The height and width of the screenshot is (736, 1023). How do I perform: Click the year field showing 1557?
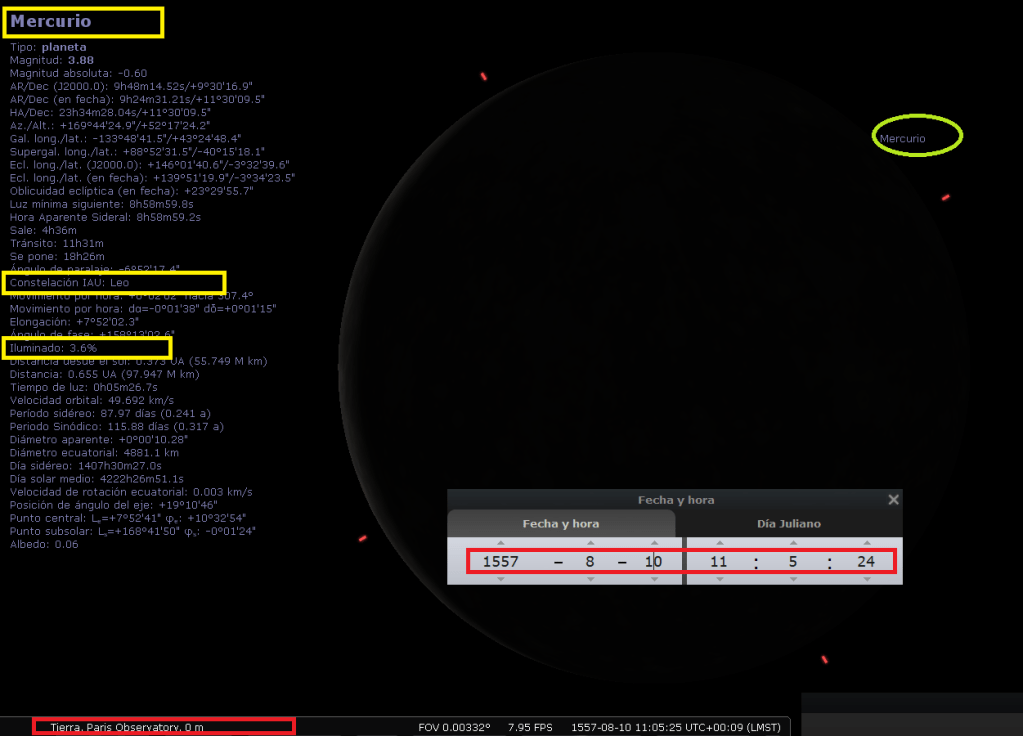click(501, 562)
